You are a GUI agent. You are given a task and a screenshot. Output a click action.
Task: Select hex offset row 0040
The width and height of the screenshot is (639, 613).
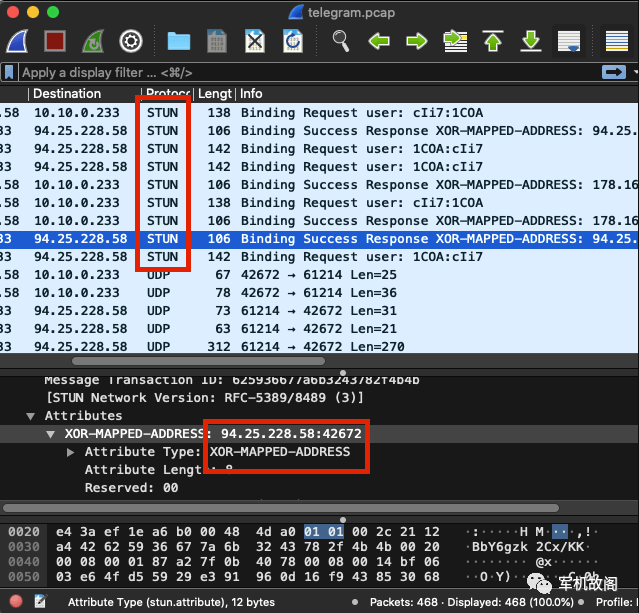point(24,562)
